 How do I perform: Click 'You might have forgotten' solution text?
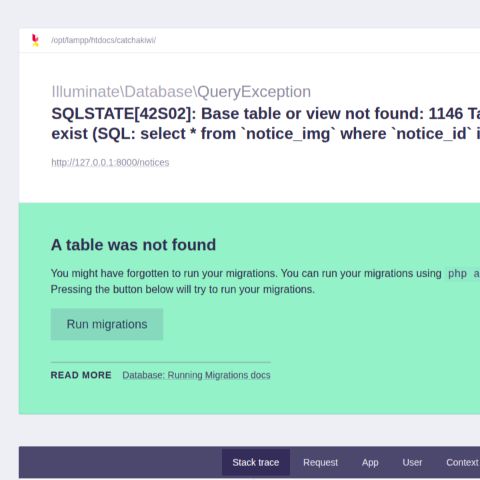click(x=246, y=273)
